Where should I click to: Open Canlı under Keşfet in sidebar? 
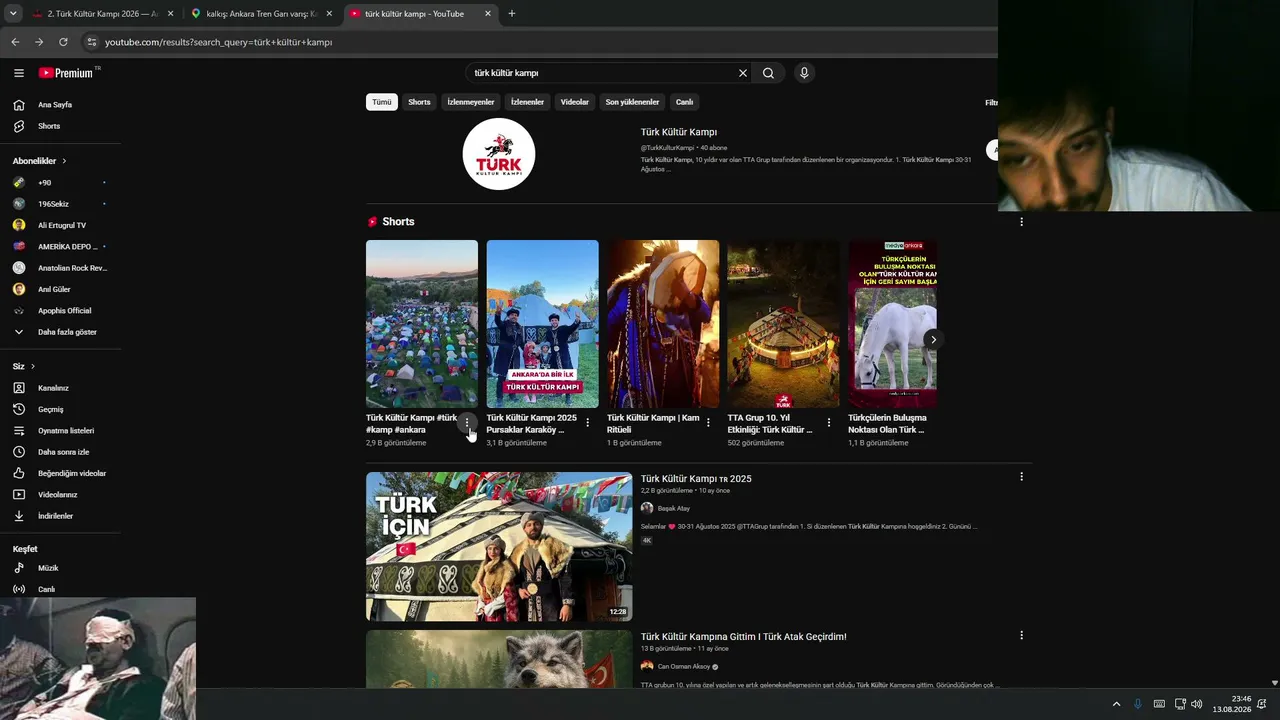tap(46, 589)
